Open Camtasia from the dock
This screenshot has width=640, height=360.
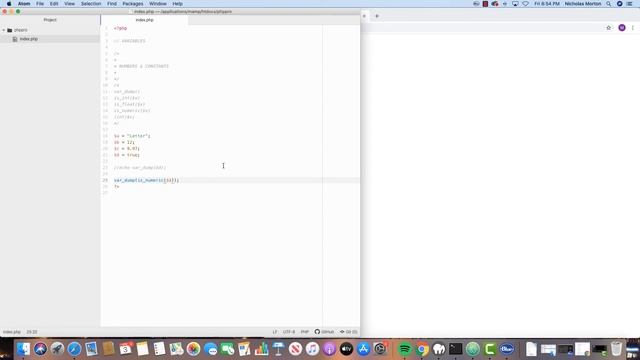[490, 349]
